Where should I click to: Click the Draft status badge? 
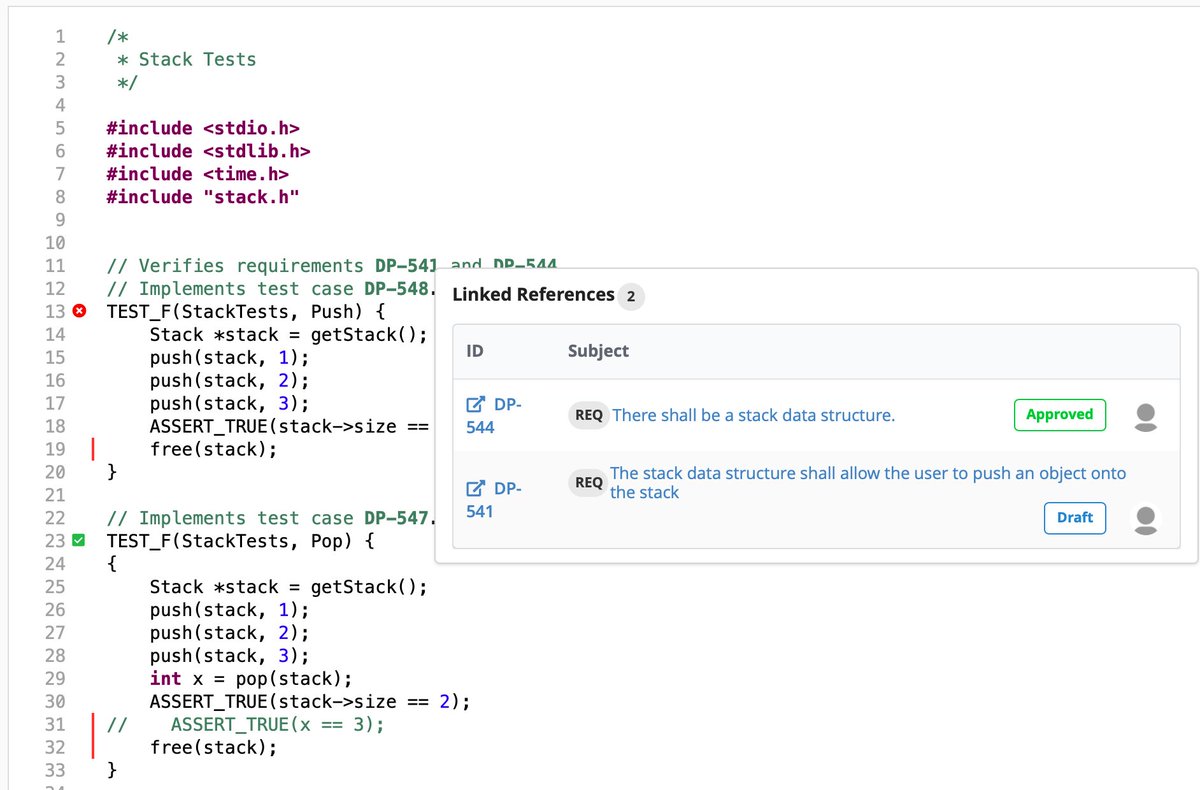(x=1075, y=518)
